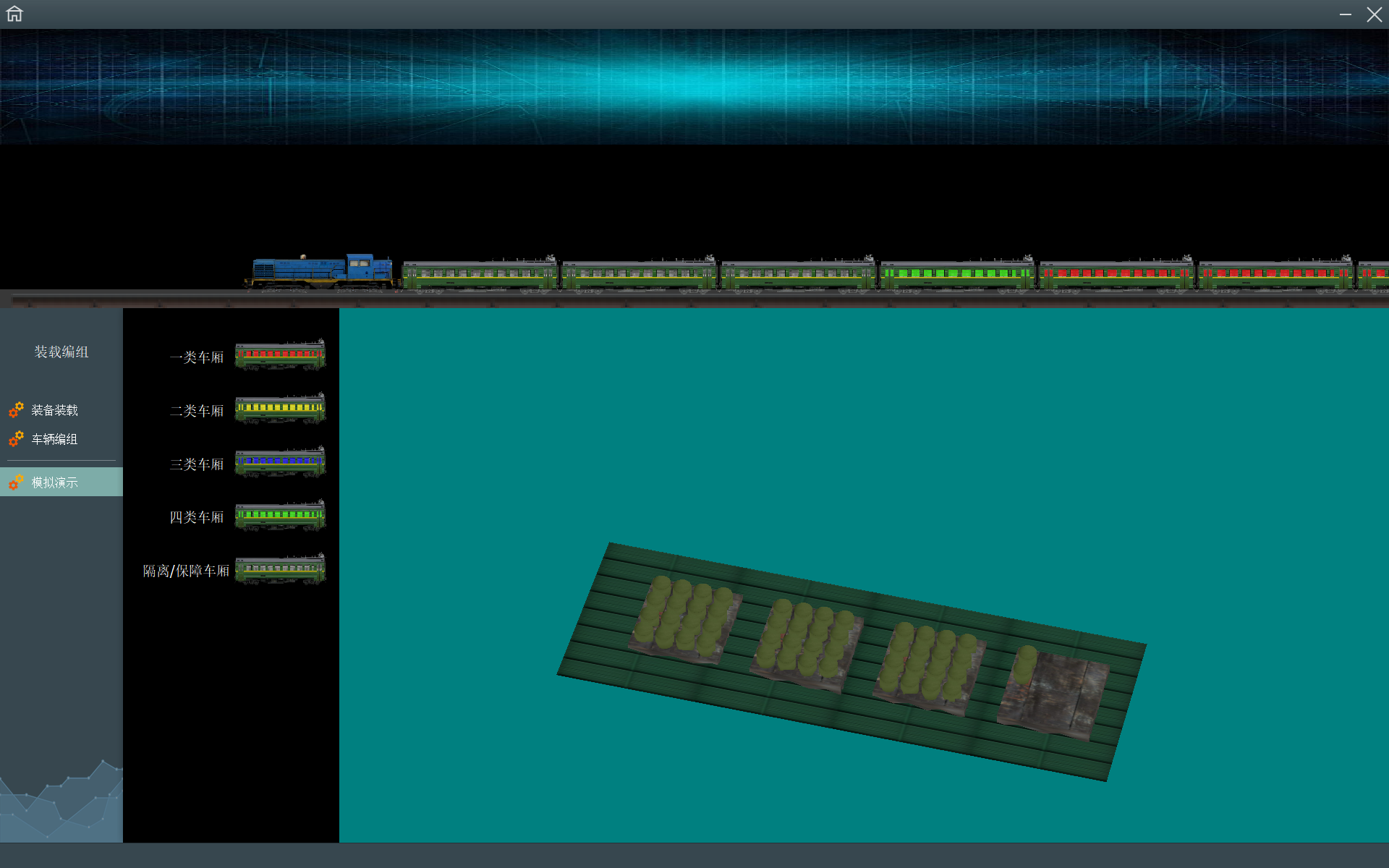Click the pallet holding a single barrel
1389x868 pixels.
1053,693
